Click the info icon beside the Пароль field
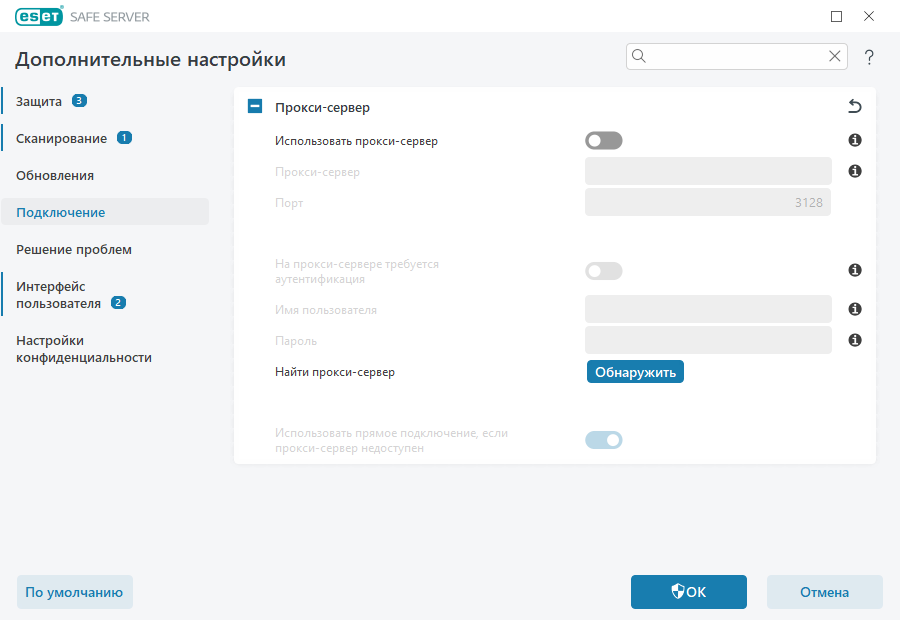 click(854, 340)
